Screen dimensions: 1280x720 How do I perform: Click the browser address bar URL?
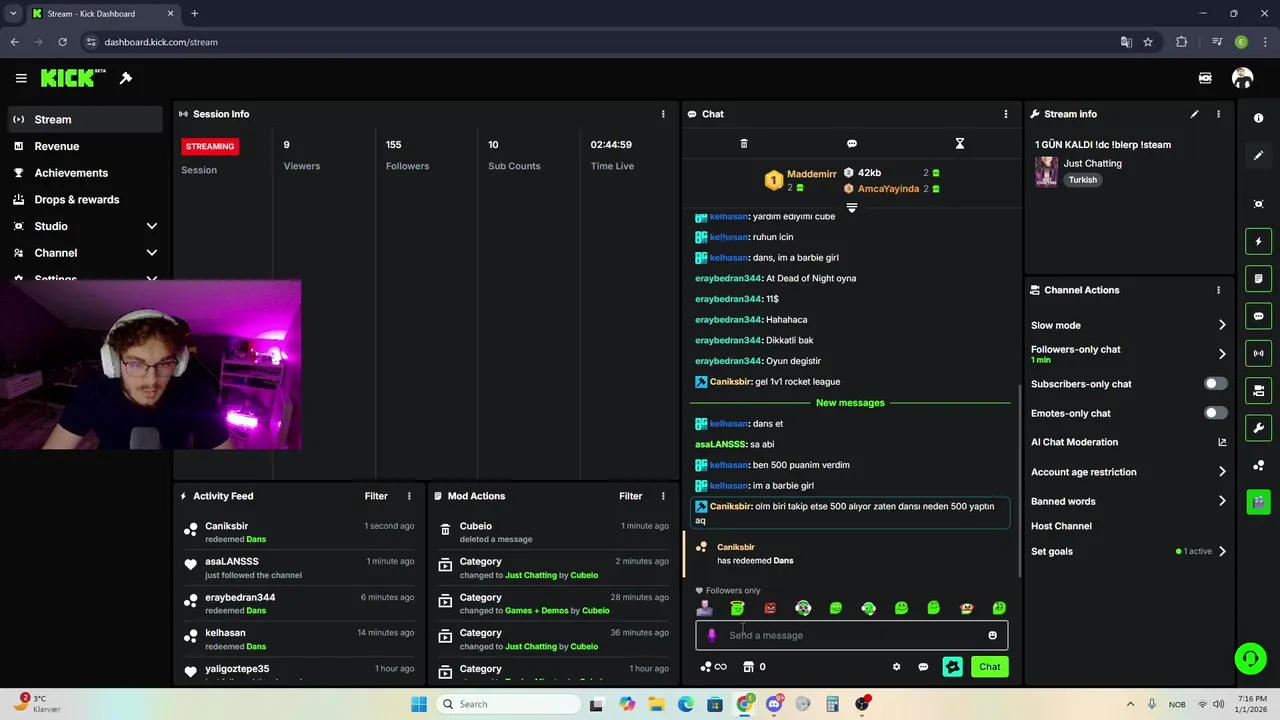[161, 42]
